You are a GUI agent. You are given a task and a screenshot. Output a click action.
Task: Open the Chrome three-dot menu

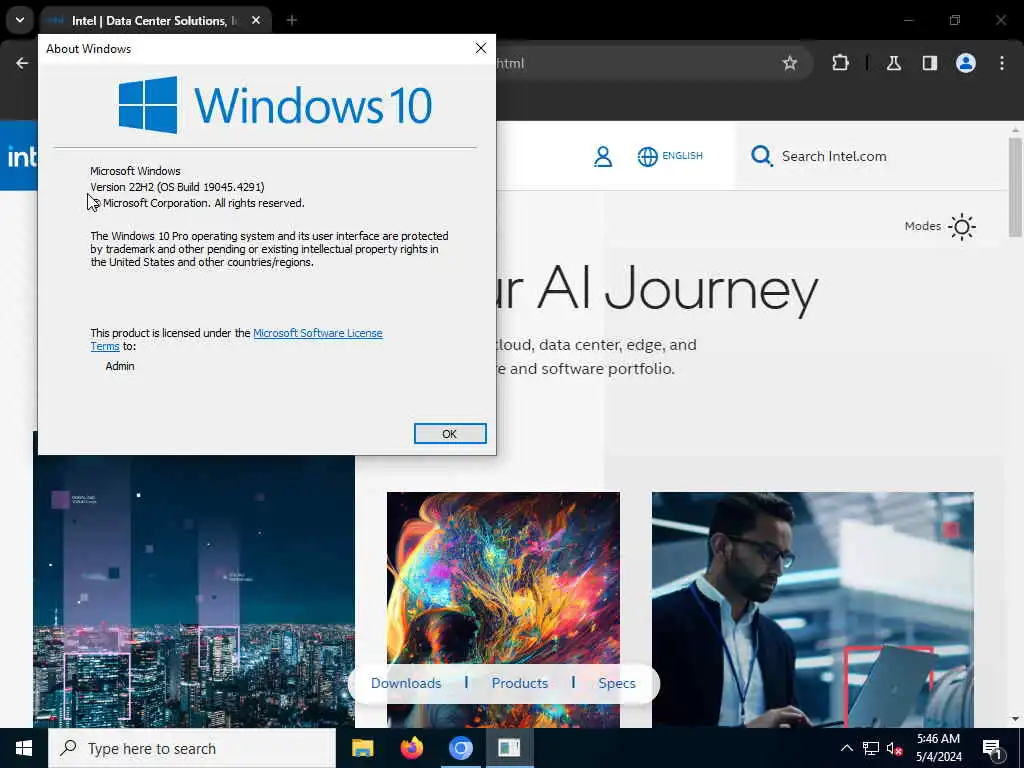[1002, 63]
